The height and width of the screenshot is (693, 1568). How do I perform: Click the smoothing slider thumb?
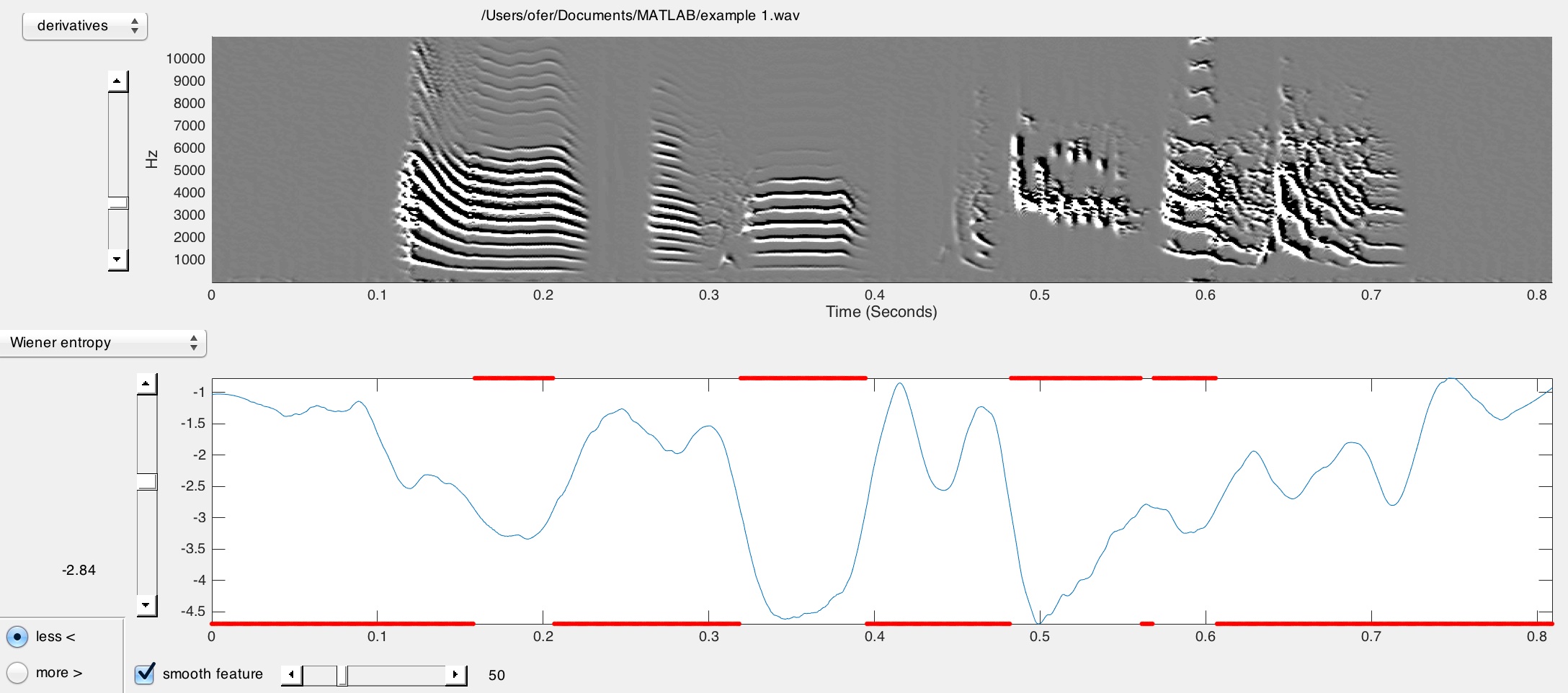point(342,675)
